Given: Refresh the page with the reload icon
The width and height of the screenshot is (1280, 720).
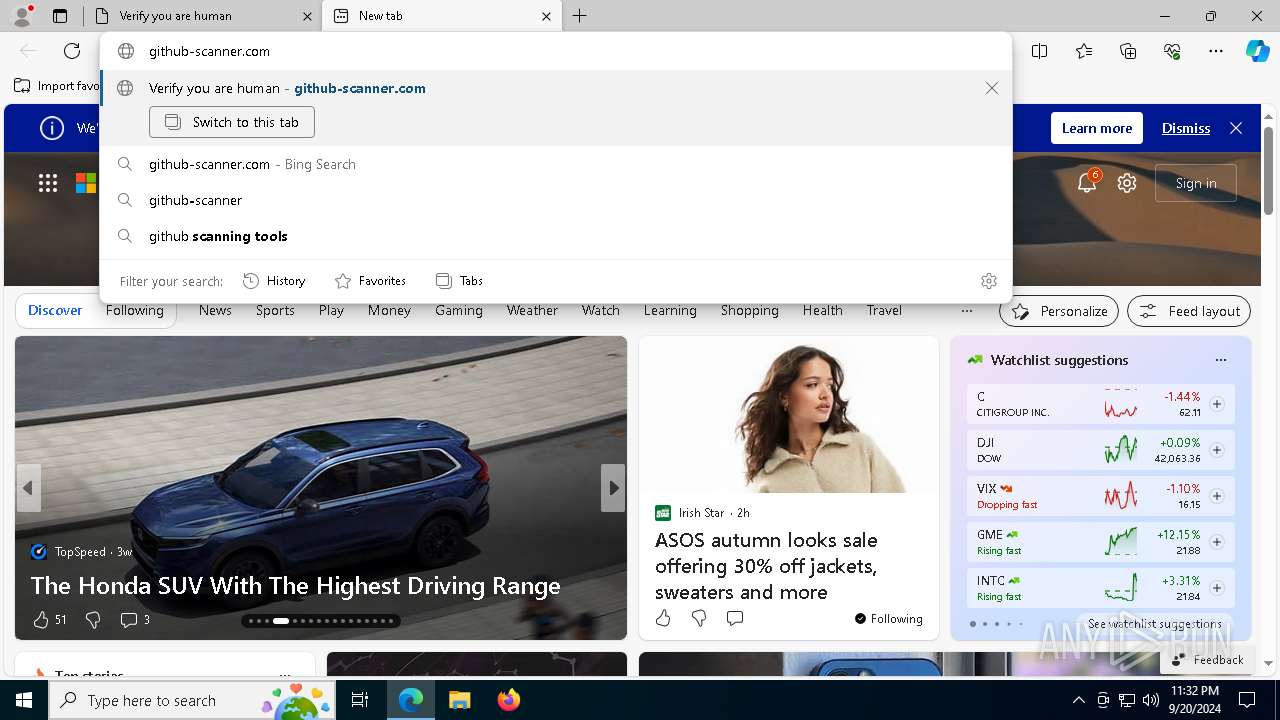Looking at the screenshot, I should click(72, 51).
